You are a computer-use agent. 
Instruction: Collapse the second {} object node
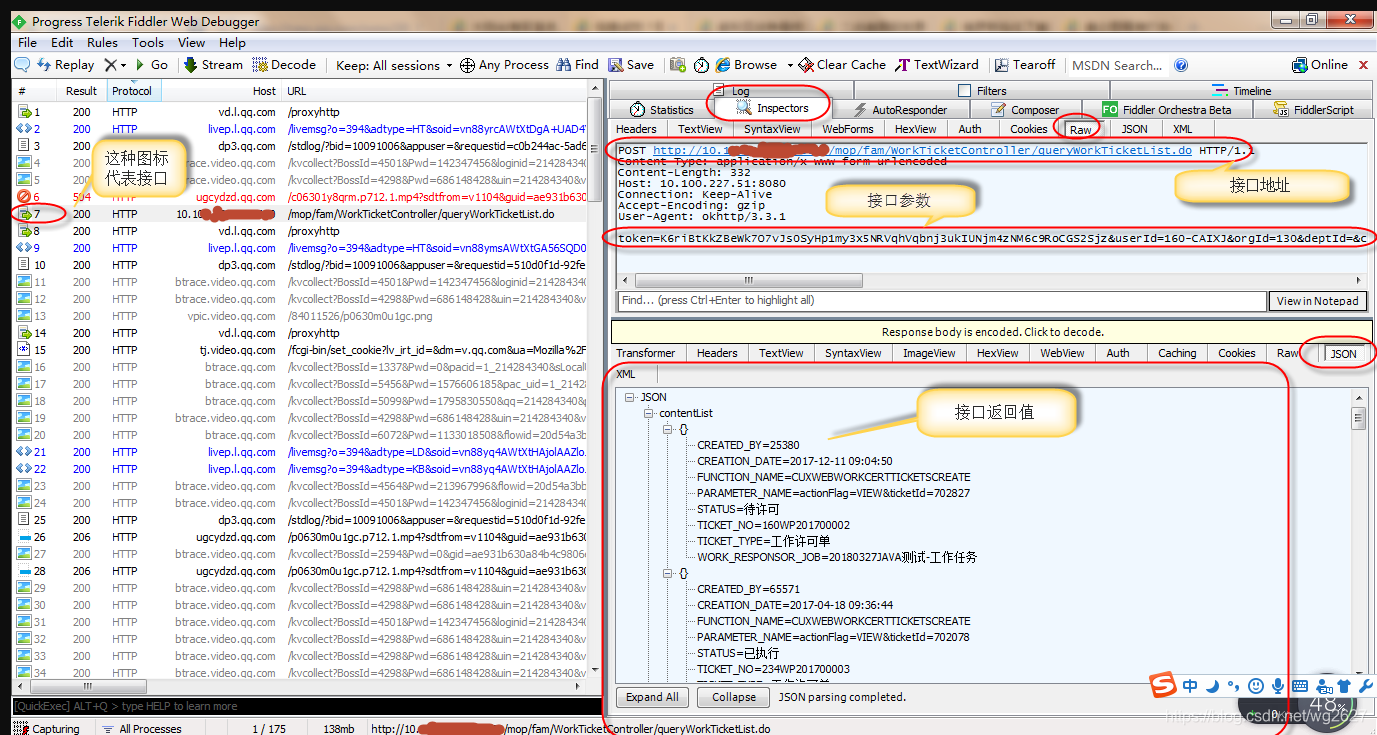[x=669, y=573]
